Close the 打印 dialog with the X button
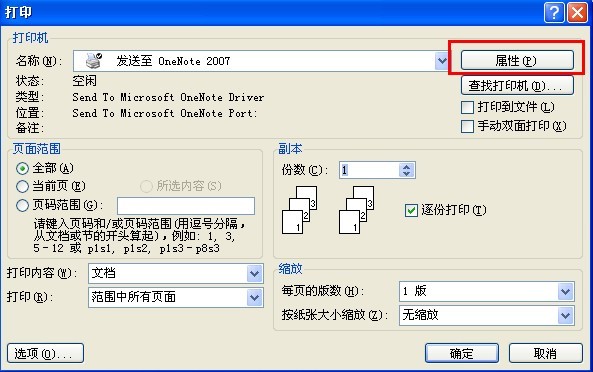Image resolution: width=593 pixels, height=372 pixels. point(577,12)
